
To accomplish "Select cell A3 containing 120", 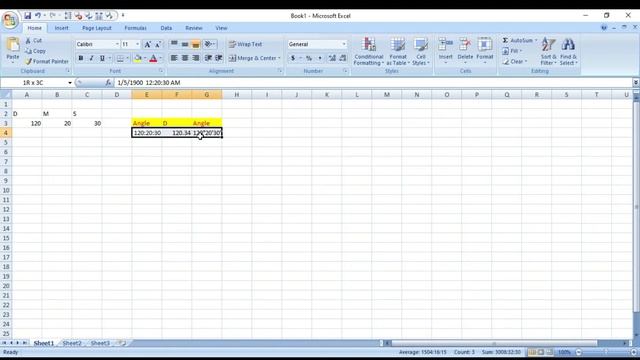I will [x=27, y=123].
